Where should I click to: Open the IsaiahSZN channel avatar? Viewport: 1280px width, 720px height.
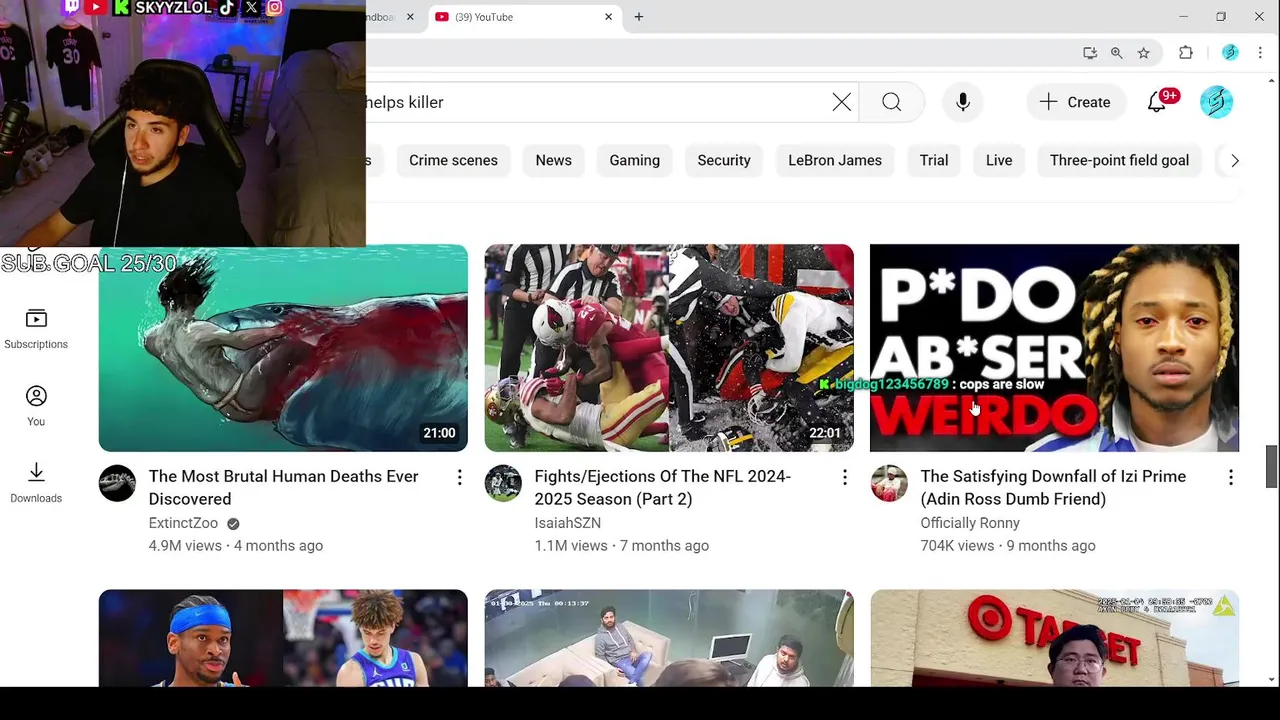503,483
